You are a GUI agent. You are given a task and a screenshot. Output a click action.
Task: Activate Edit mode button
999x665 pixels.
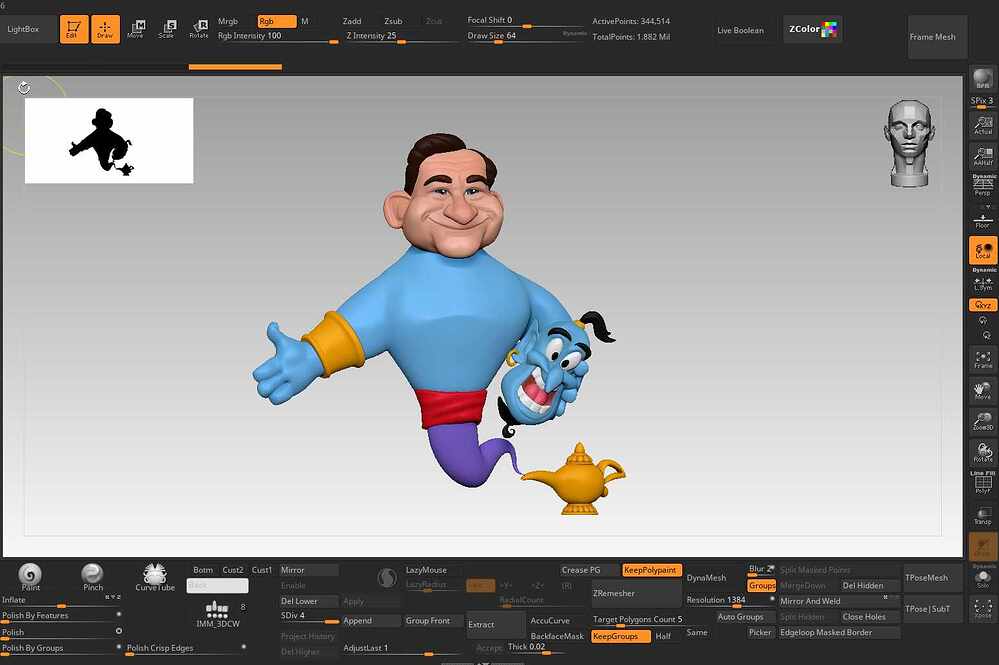click(74, 29)
